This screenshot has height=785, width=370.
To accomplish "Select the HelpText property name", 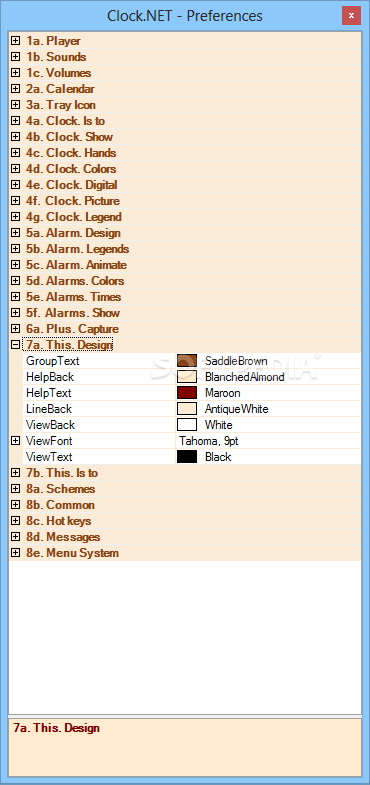I will pos(49,393).
